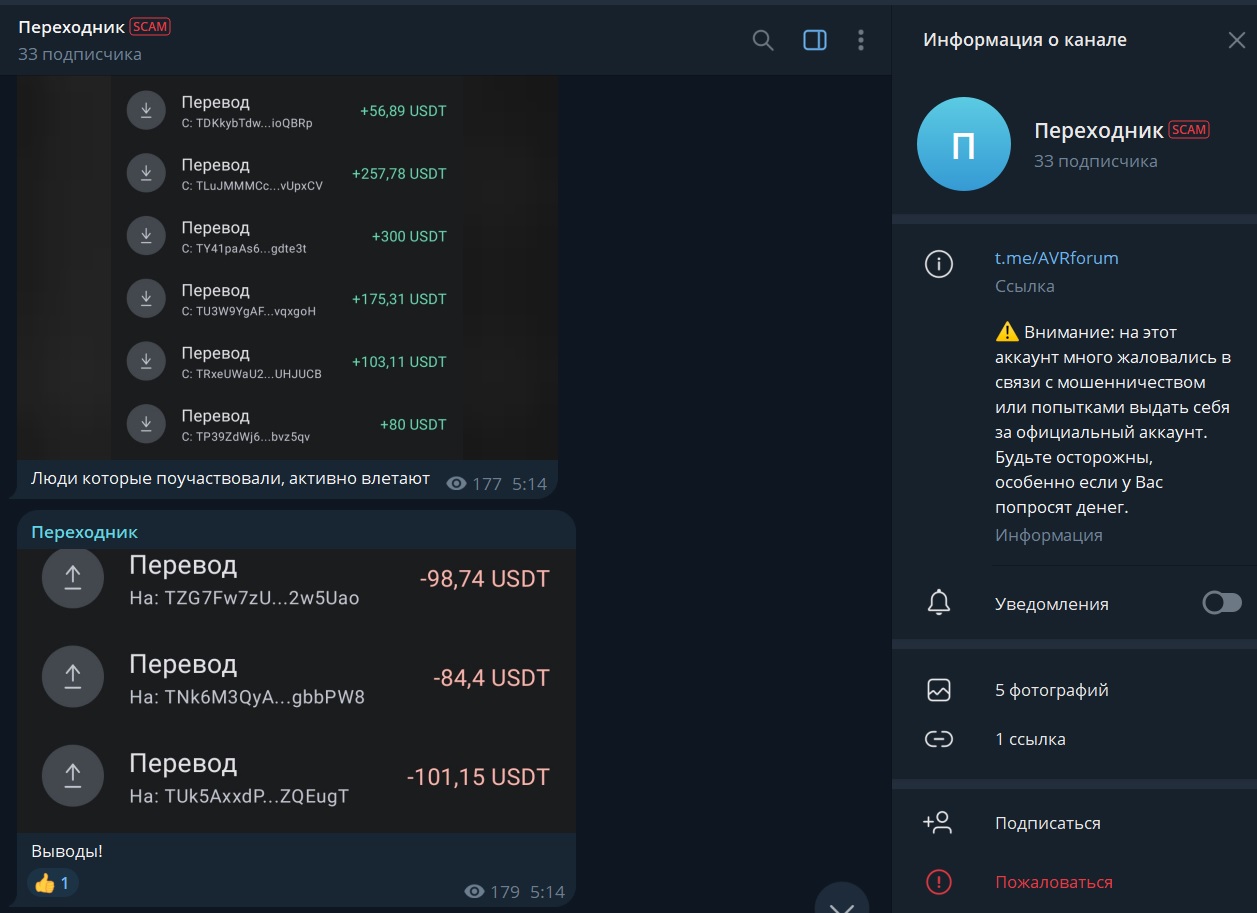Image resolution: width=1257 pixels, height=913 pixels.
Task: Click the download icon for +300 USDT transfer
Action: point(146,236)
